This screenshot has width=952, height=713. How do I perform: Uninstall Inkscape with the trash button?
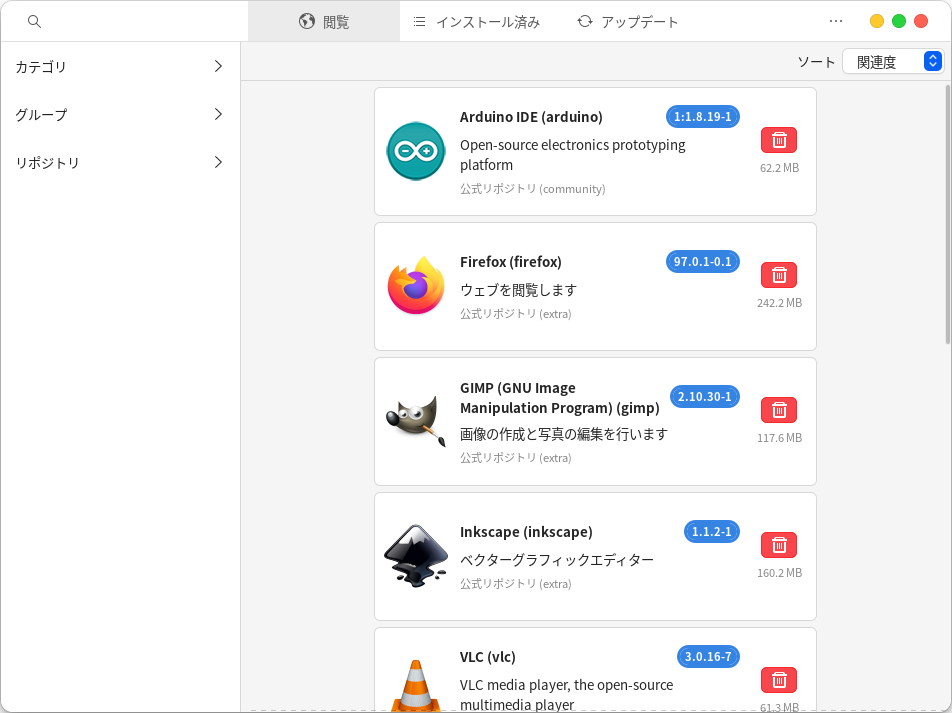pos(779,545)
